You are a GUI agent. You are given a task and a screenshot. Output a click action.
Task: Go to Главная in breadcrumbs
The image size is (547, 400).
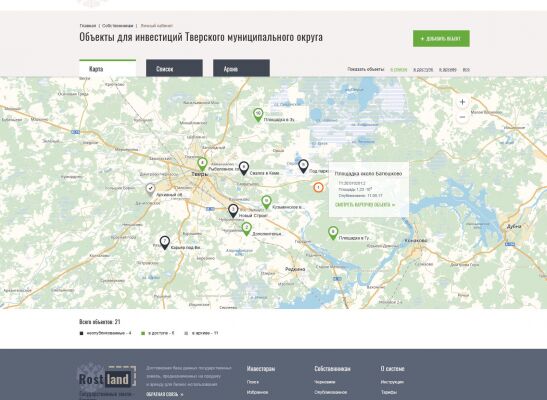[x=88, y=26]
